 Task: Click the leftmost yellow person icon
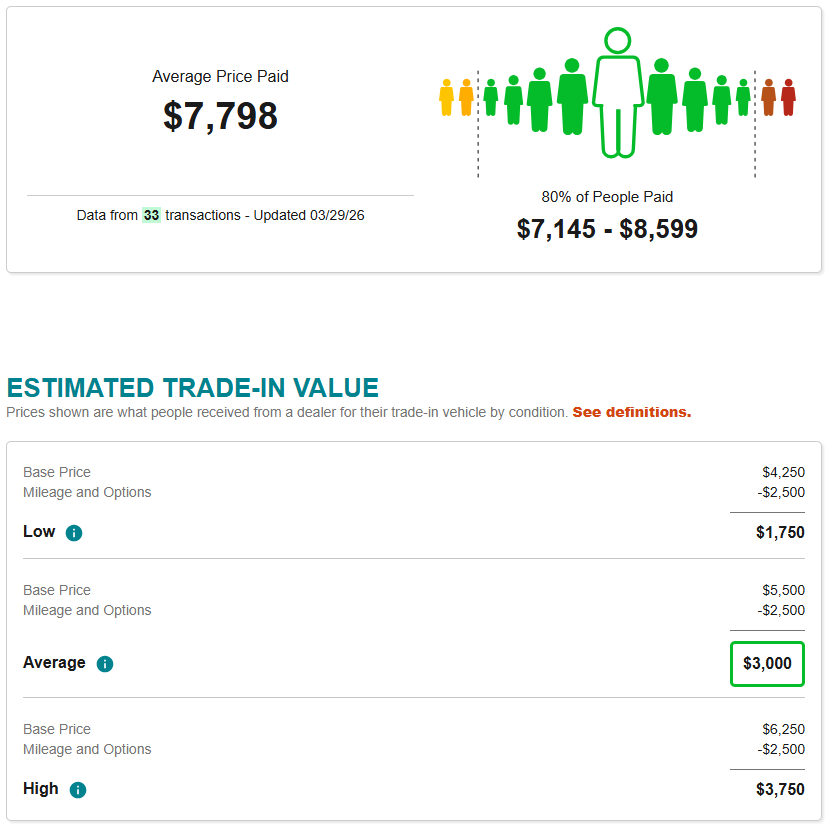pyautogui.click(x=446, y=98)
